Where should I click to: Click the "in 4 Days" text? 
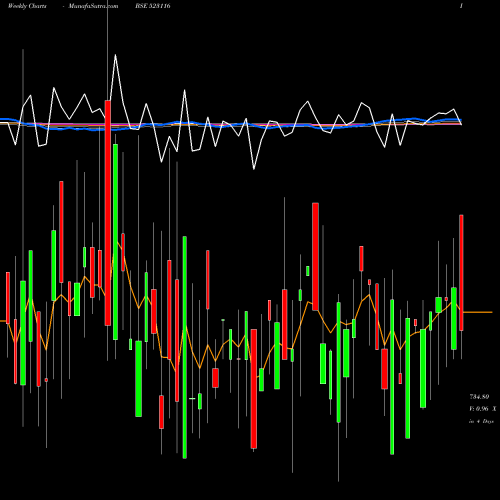[x=481, y=421]
